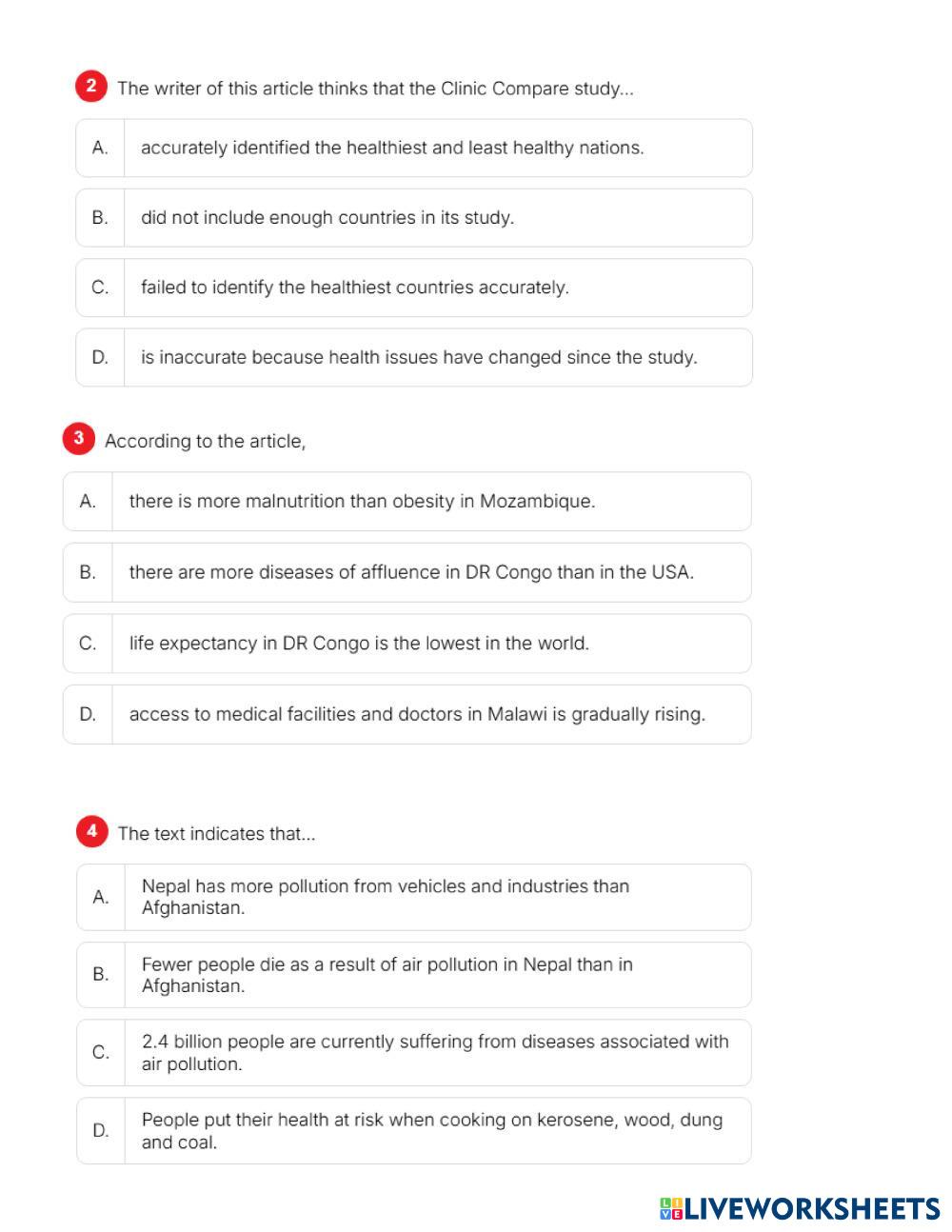Click the red question 2 number badge
Viewport: 952px width, 1232px height.
point(91,87)
